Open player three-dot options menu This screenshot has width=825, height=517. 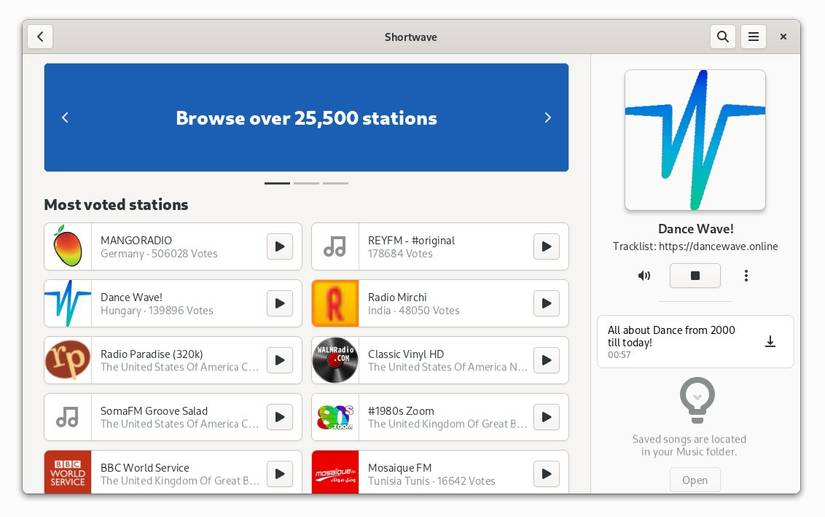[746, 276]
